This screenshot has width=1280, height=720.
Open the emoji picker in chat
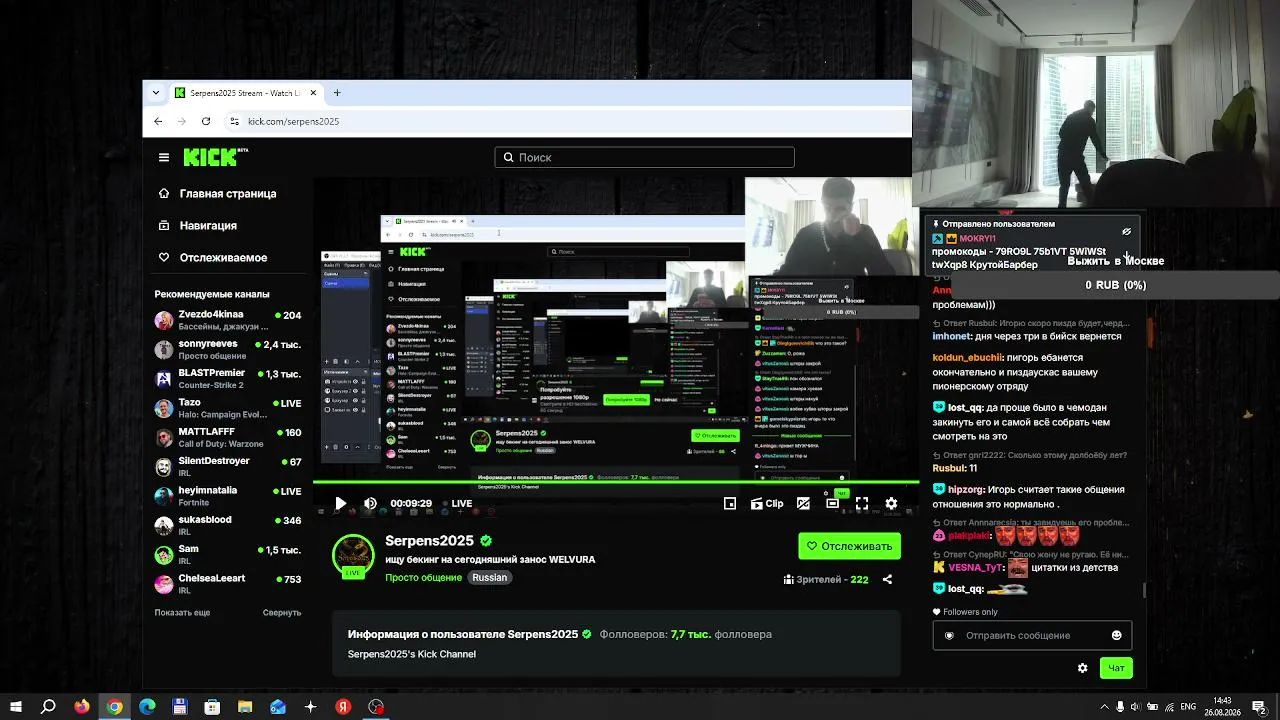click(1116, 635)
